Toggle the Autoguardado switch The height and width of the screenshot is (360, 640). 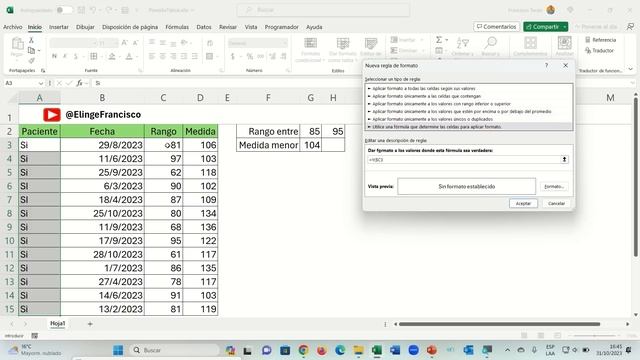pyautogui.click(x=64, y=10)
